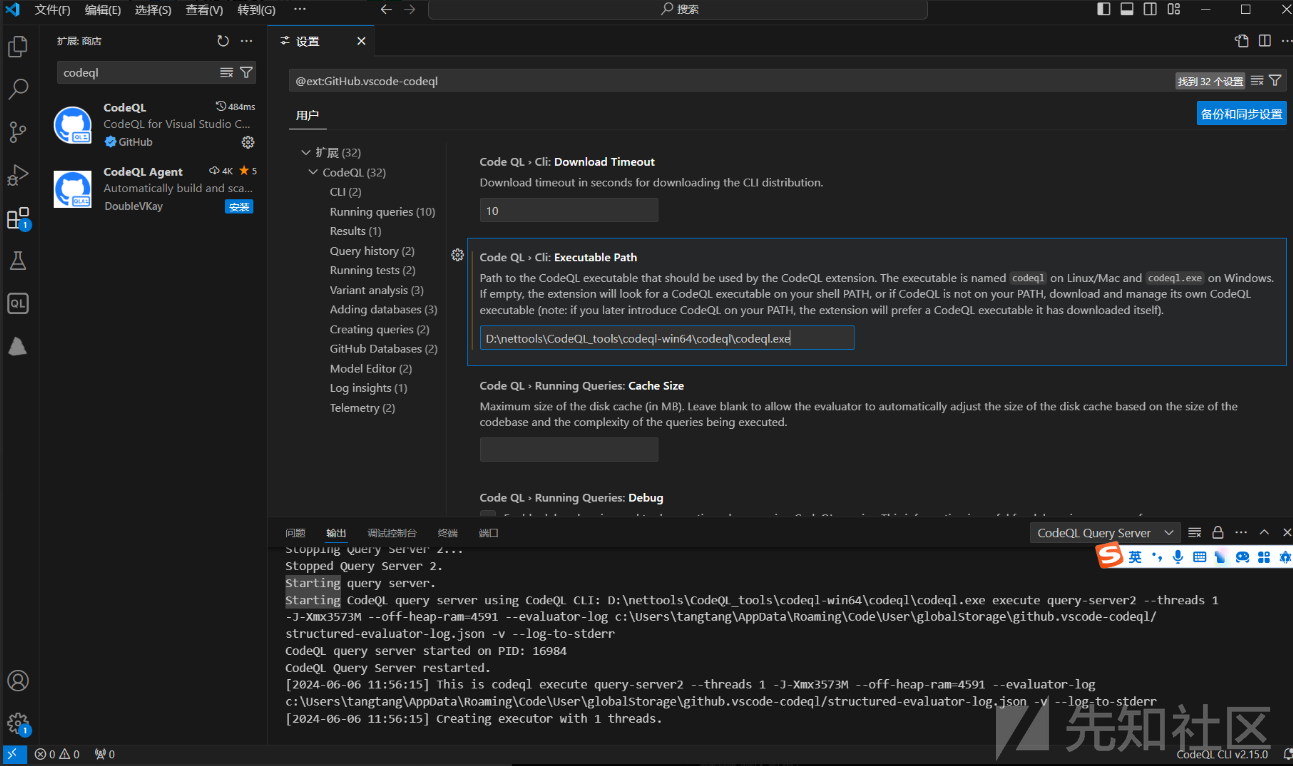Focus the Executable Path input field
The height and width of the screenshot is (766, 1293).
pyautogui.click(x=667, y=338)
